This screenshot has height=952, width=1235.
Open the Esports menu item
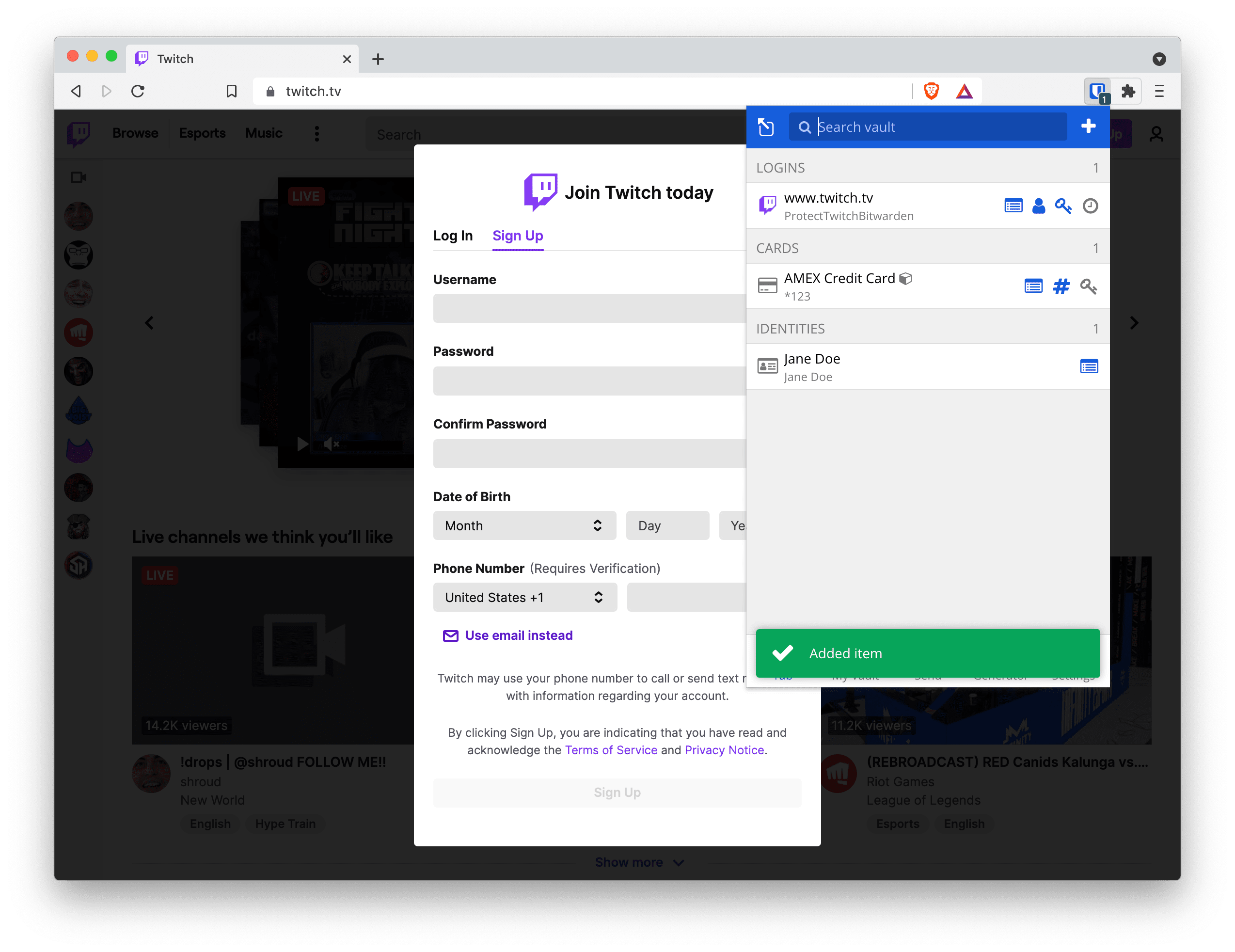click(203, 133)
